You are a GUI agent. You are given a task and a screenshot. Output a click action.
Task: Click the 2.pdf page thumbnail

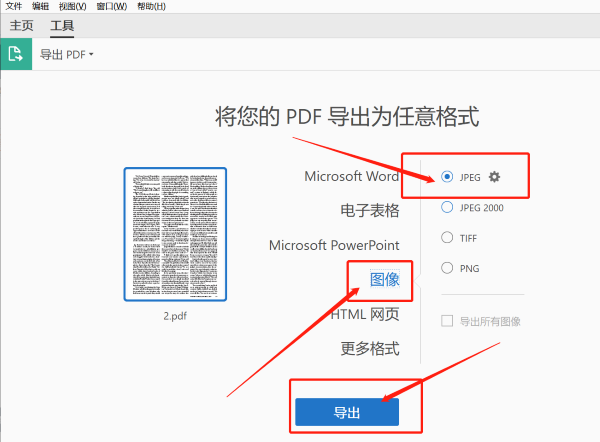pos(175,234)
